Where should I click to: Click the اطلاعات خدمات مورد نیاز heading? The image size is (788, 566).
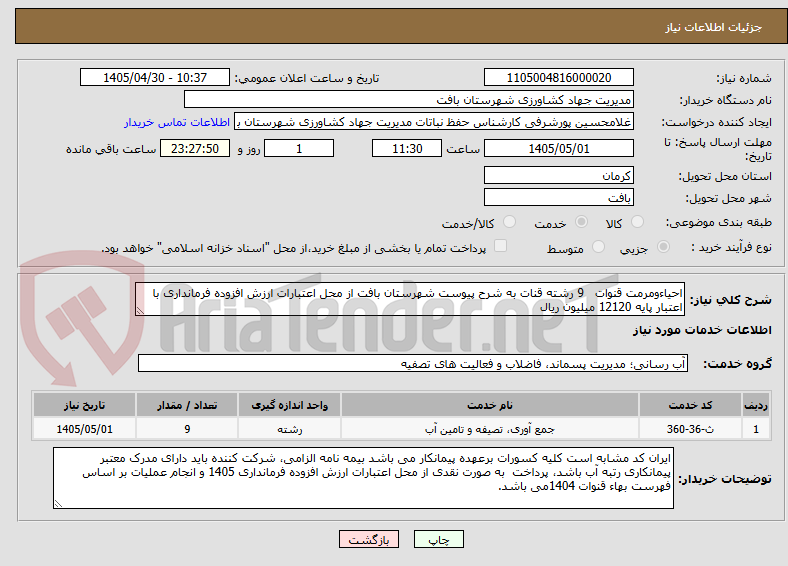pos(702,330)
